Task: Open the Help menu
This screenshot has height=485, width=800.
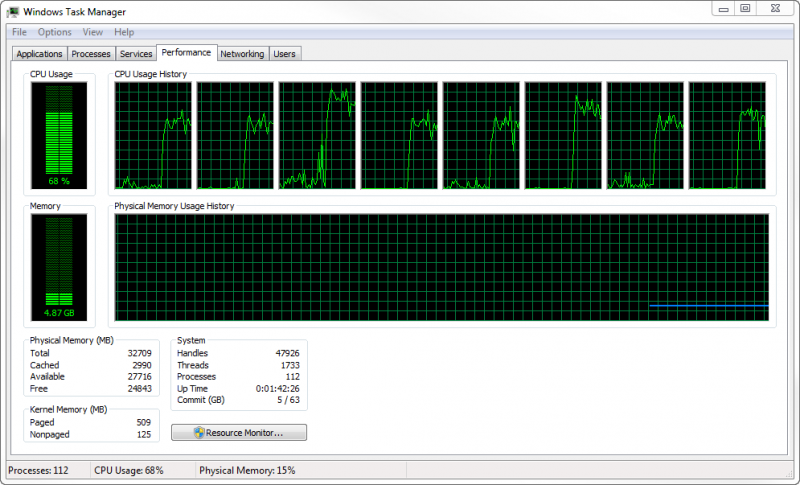Action: click(x=124, y=32)
